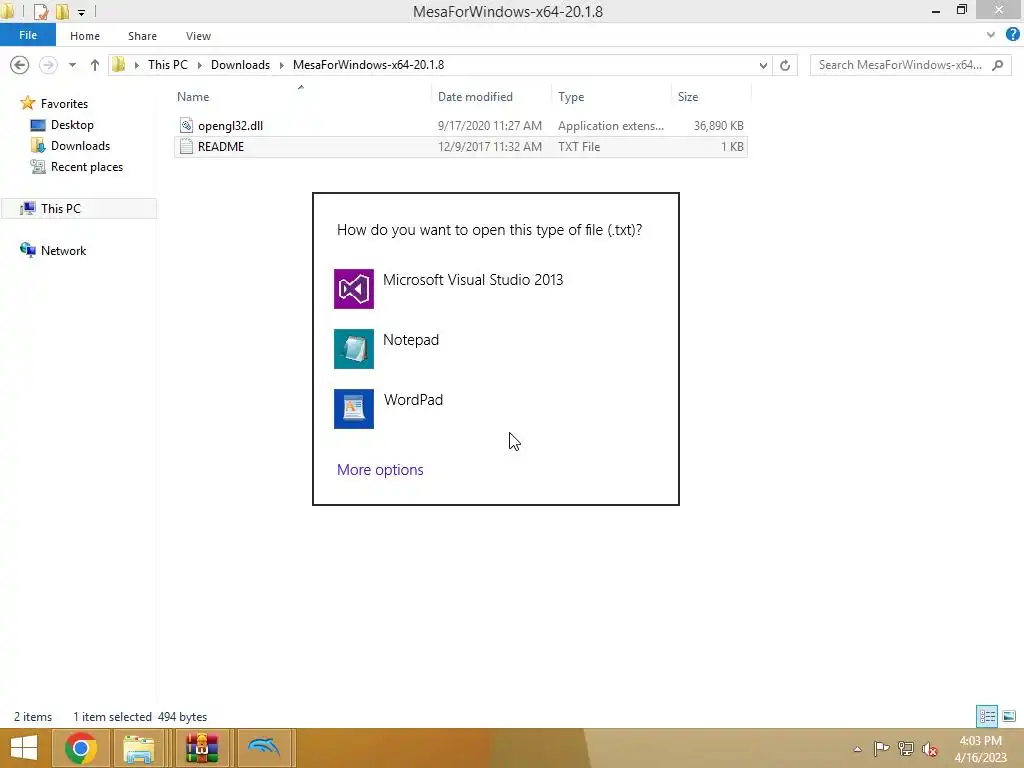Click the search magnifier icon

coord(997,65)
